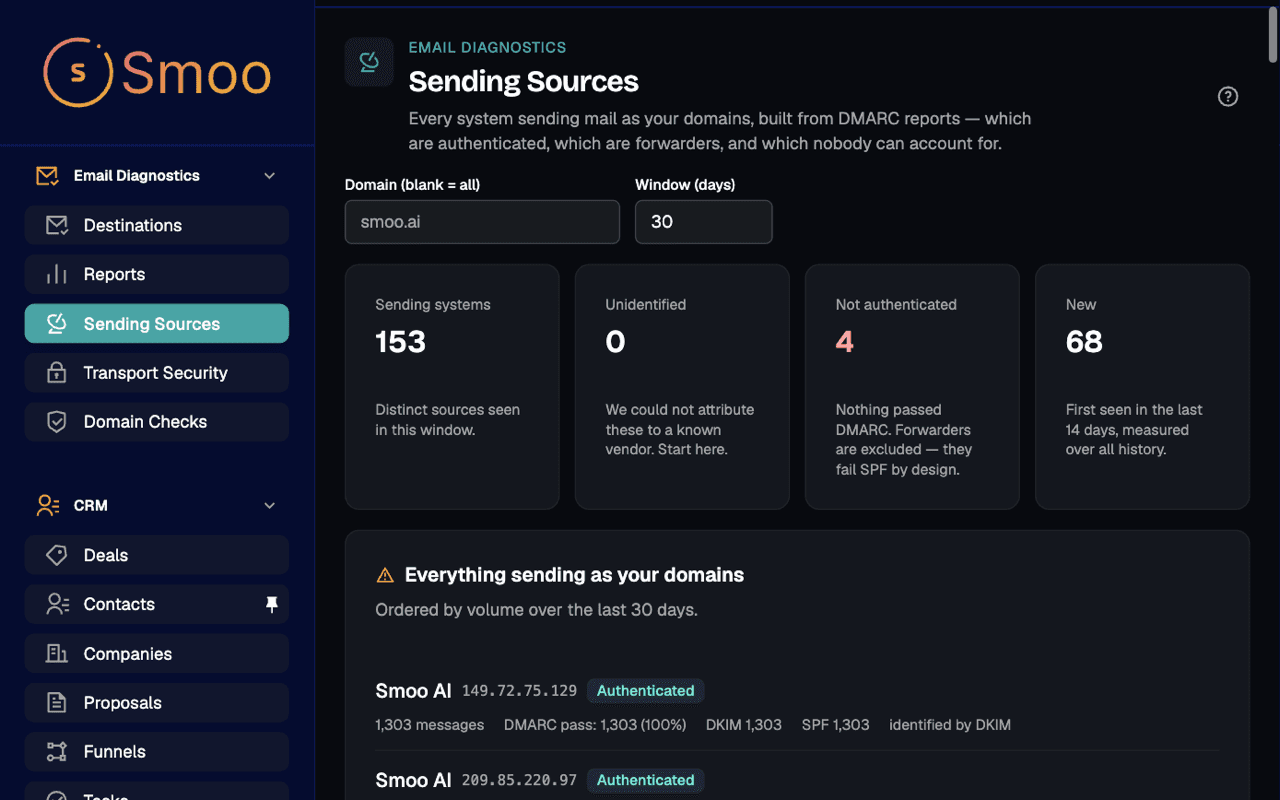The image size is (1280, 800).
Task: Click IP address 149.72.75.129
Action: click(519, 691)
